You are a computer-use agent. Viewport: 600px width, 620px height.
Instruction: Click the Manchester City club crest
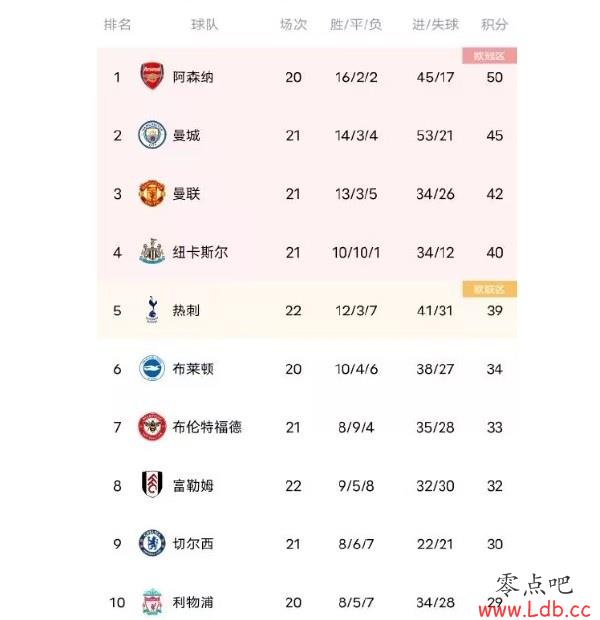click(152, 135)
